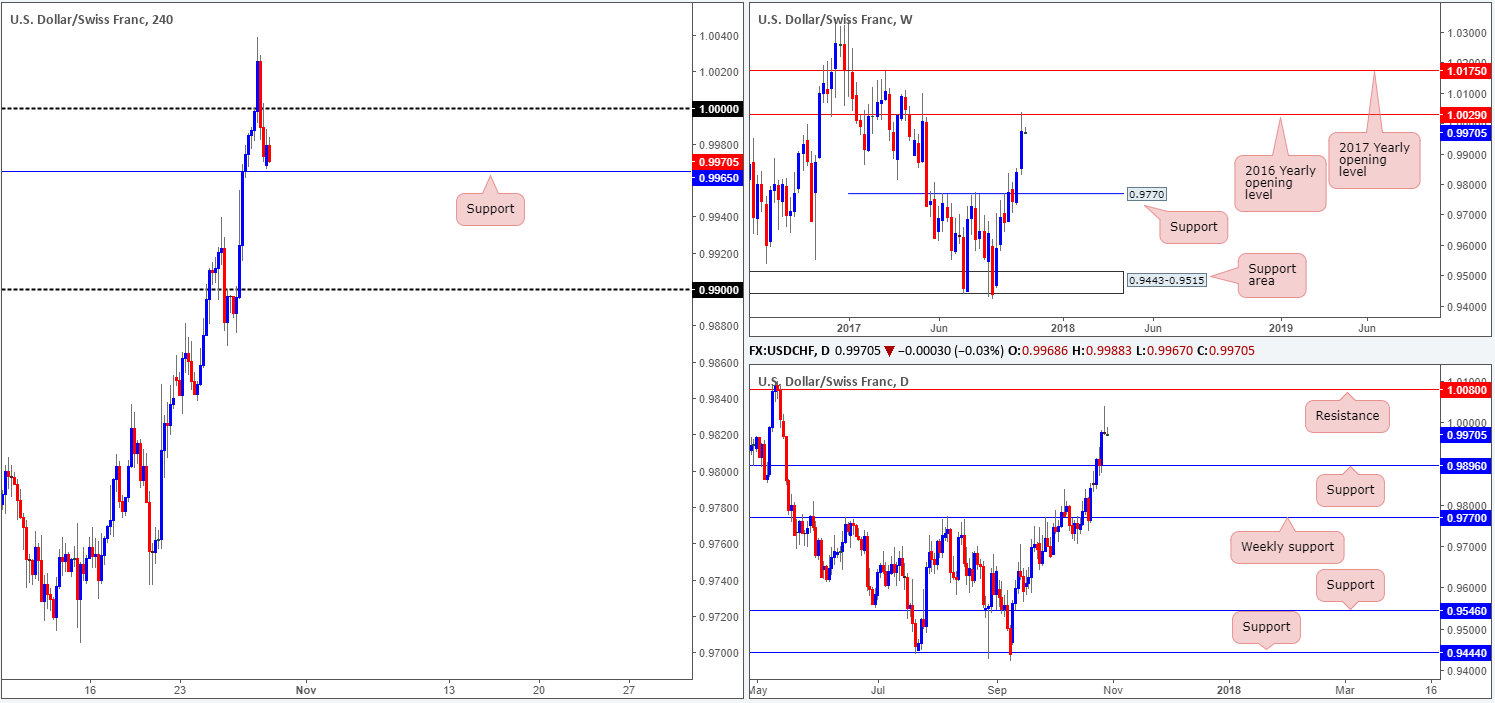Click the blue 0.99705 price tag on the daily axis
The height and width of the screenshot is (703, 1495).
pos(1465,434)
